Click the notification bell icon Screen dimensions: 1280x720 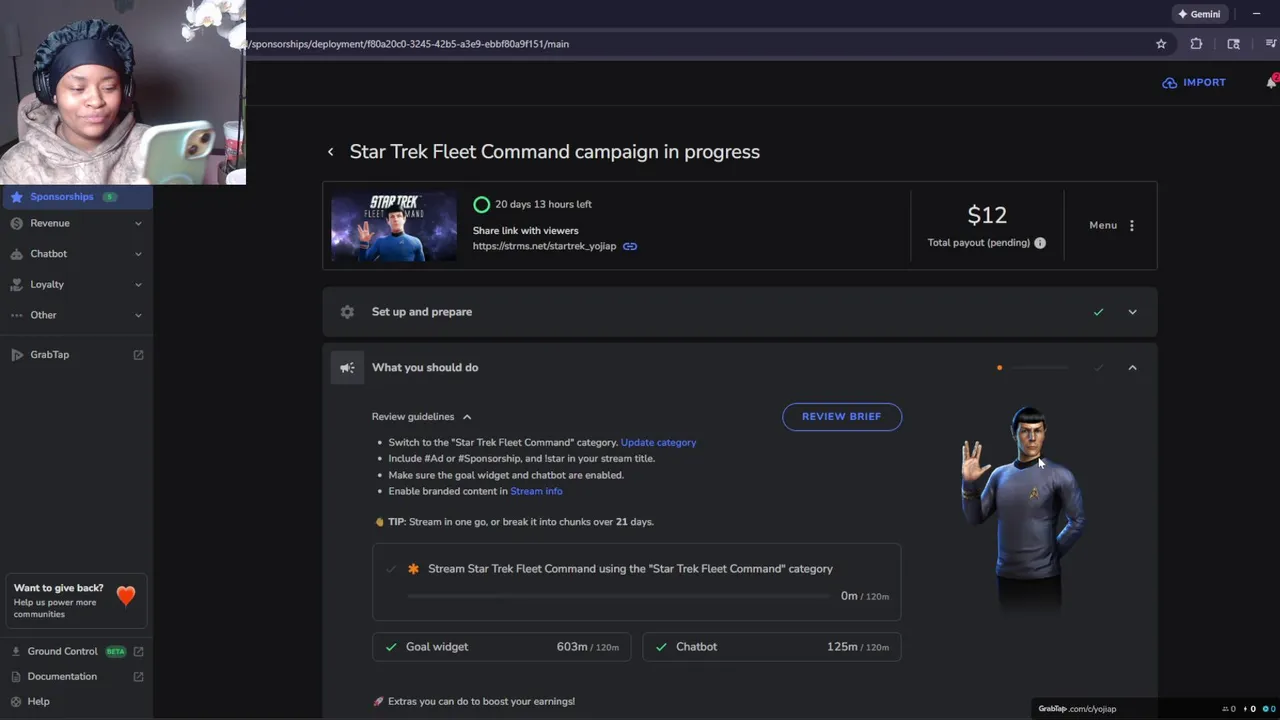1271,83
